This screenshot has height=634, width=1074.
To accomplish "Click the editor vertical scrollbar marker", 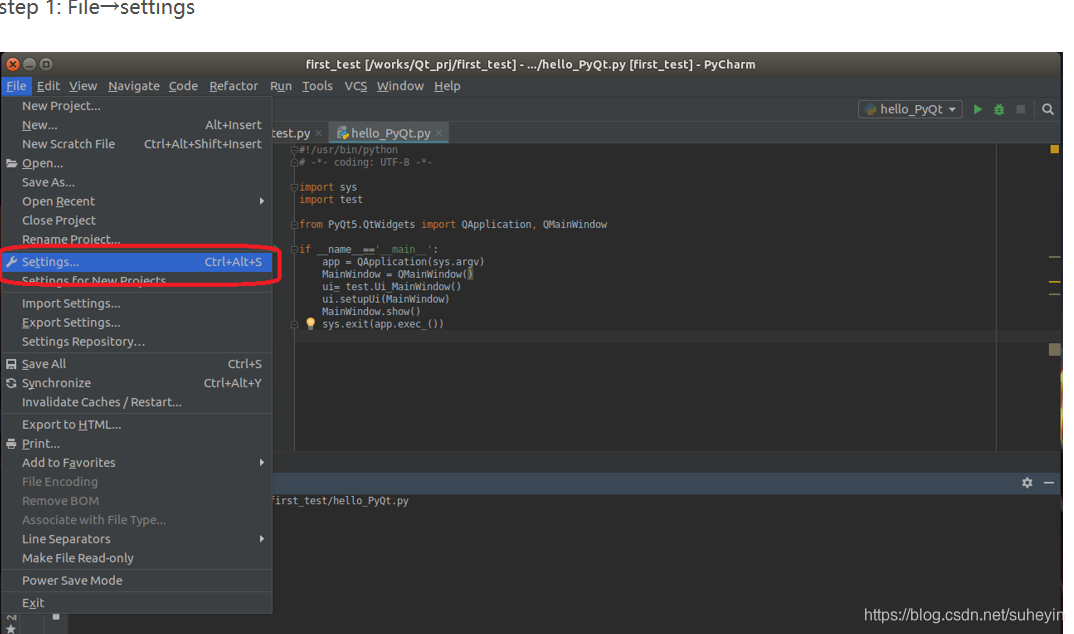I will point(1054,349).
